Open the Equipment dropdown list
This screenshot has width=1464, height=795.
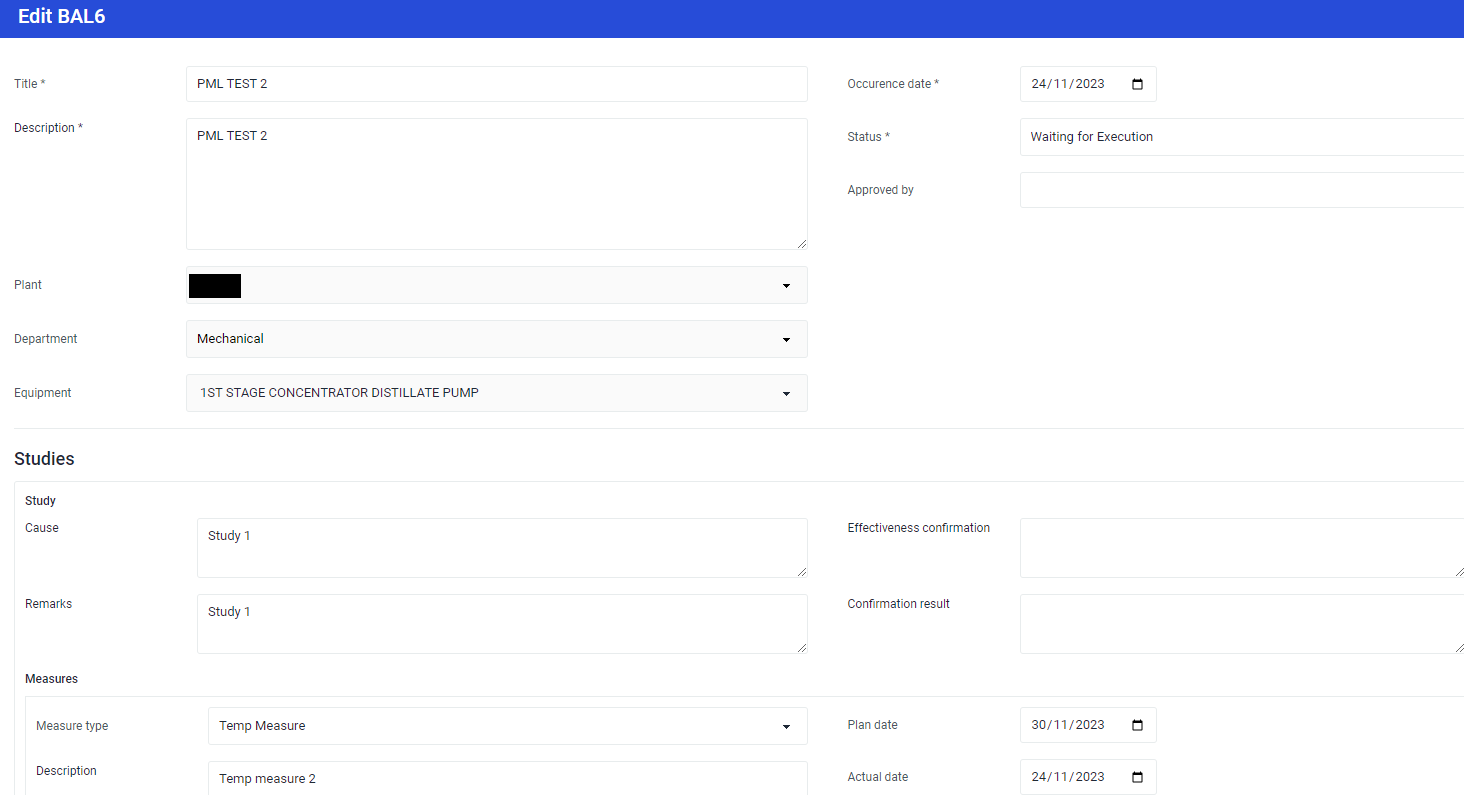tap(786, 394)
